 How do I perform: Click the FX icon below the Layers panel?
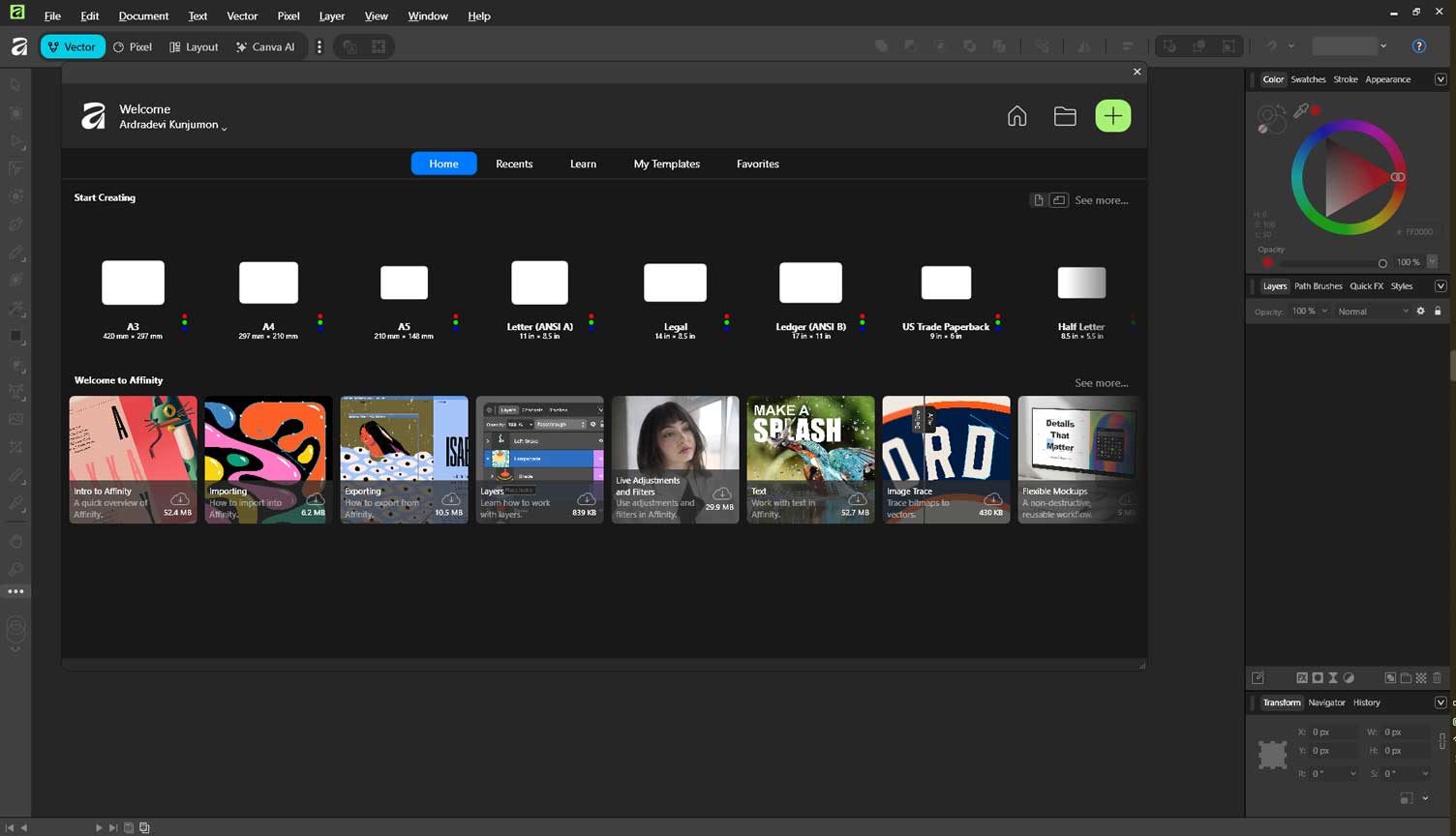1302,678
